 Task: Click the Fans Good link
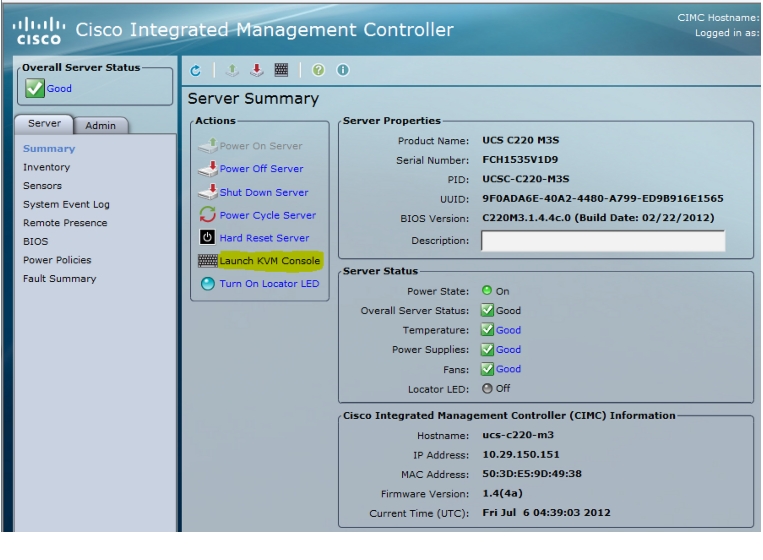[x=509, y=369]
